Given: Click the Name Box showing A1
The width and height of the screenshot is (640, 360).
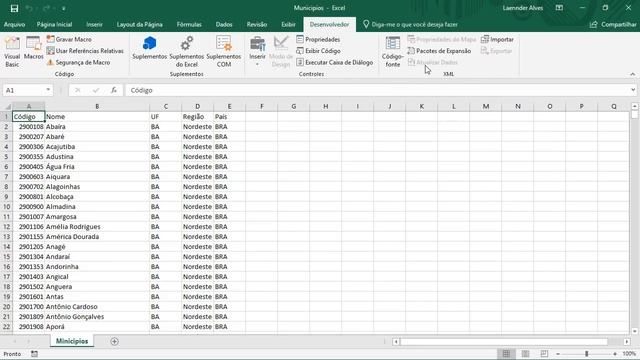Looking at the screenshot, I should tap(24, 90).
